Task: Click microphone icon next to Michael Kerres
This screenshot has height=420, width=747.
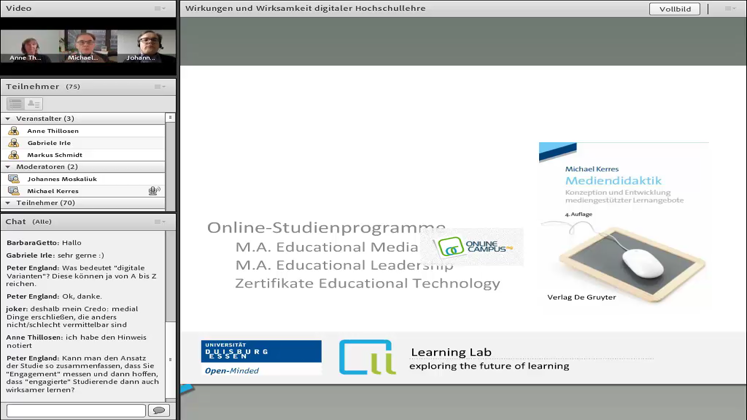Action: 154,191
